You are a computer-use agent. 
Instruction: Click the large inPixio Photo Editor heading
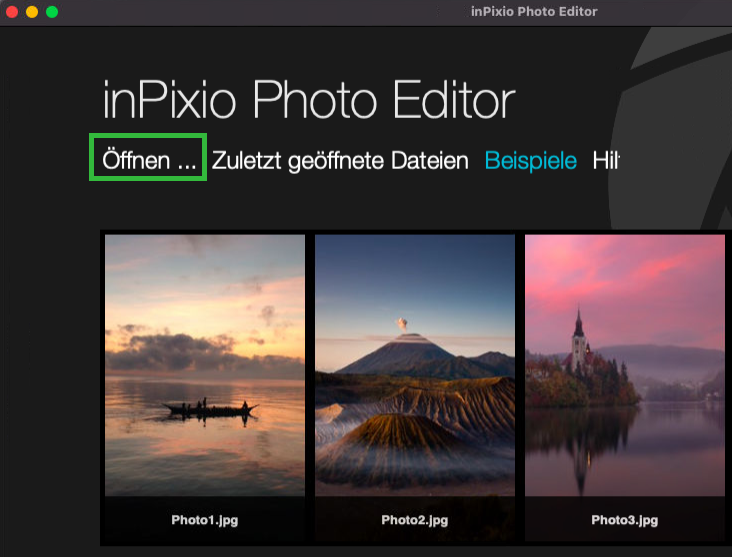[309, 99]
